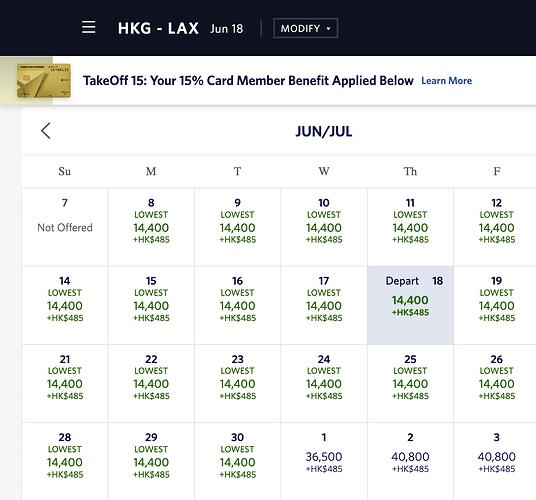This screenshot has height=500, width=536.
Task: Pick June 24 fare of 14,400
Action: coord(324,383)
